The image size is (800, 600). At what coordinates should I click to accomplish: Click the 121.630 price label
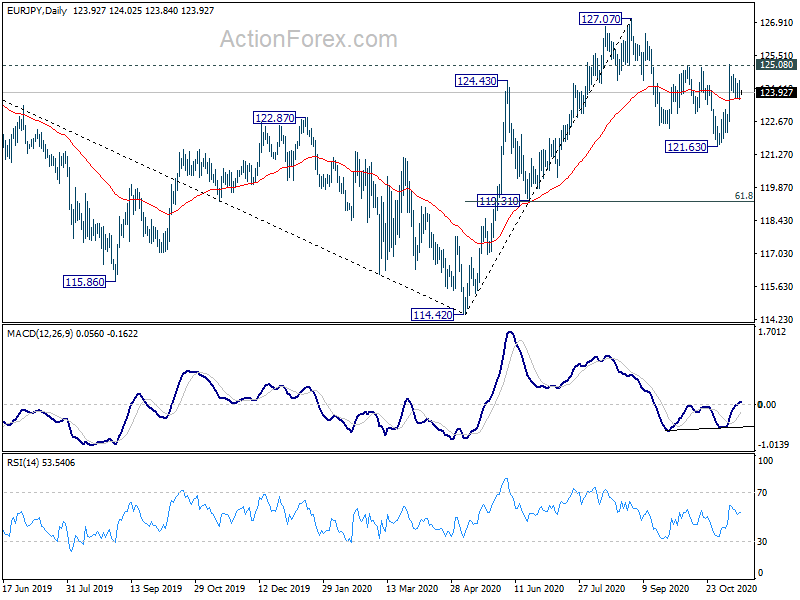pyautogui.click(x=687, y=147)
